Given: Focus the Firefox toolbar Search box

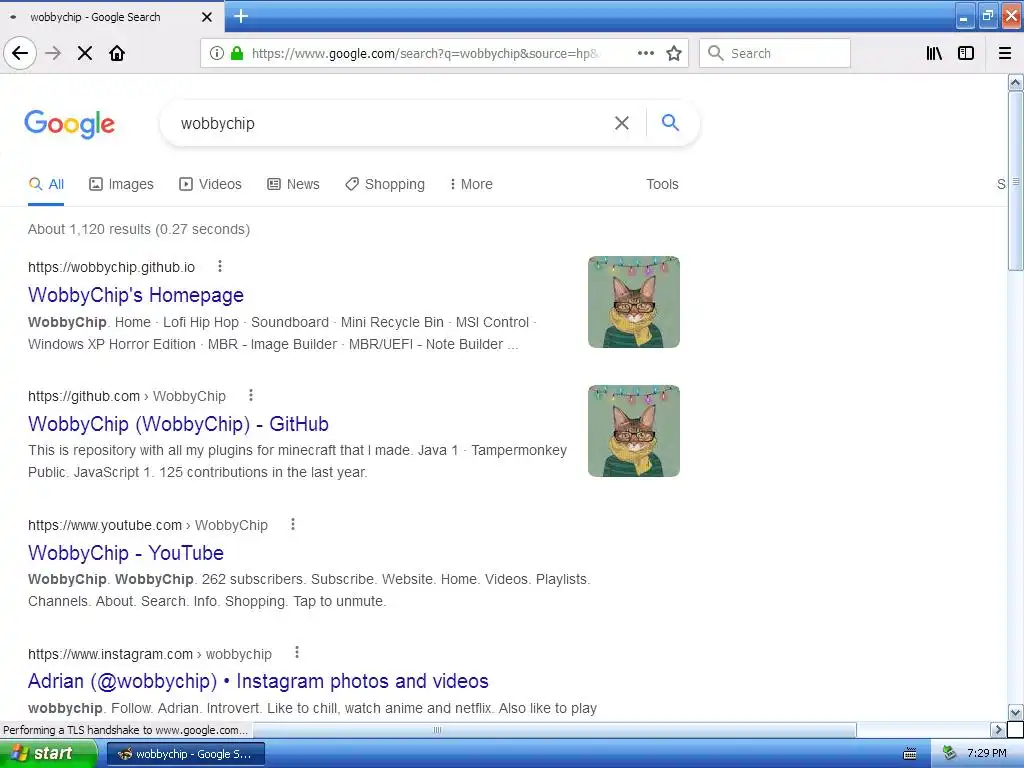Looking at the screenshot, I should 775,53.
